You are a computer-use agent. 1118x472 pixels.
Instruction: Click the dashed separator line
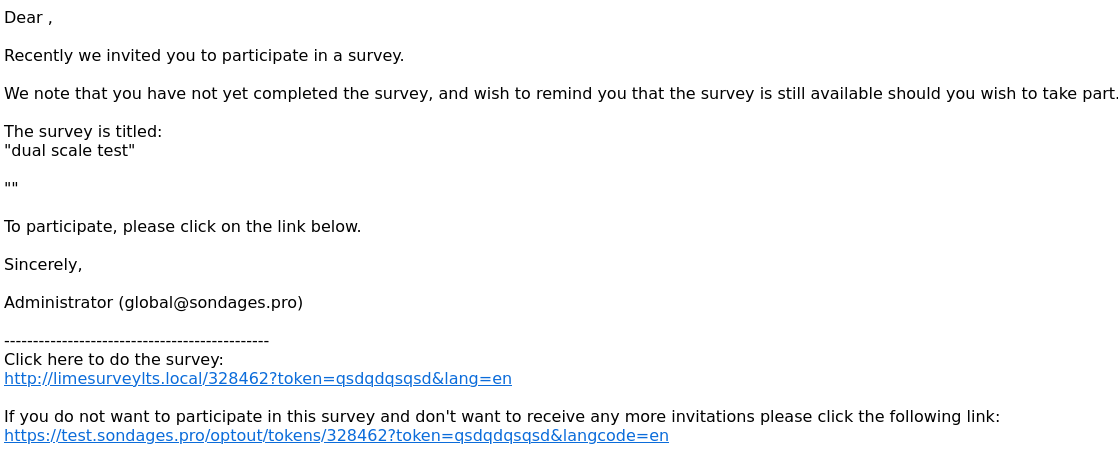pyautogui.click(x=136, y=341)
